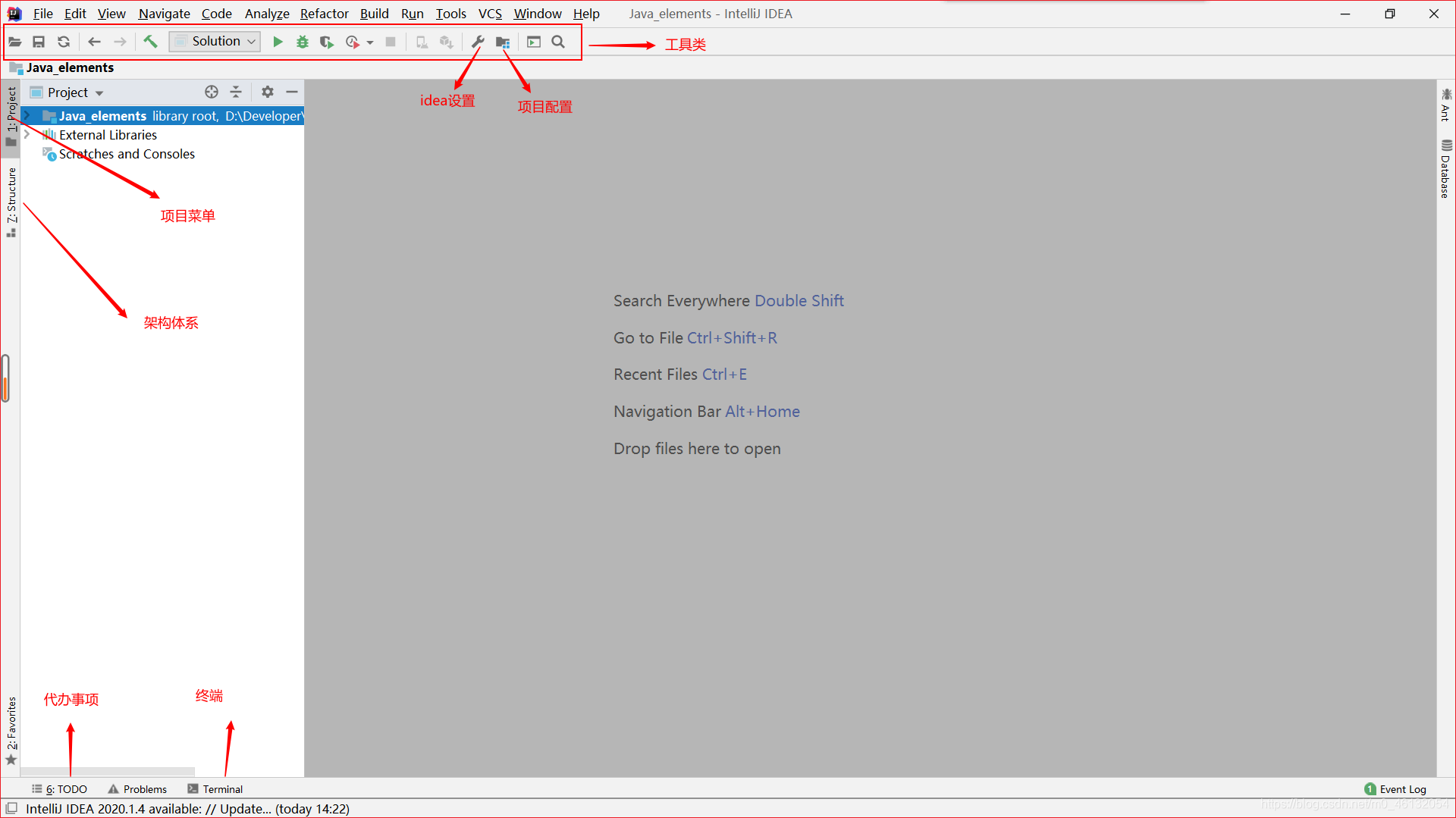
Task: Open the Problems tool window
Action: (137, 789)
